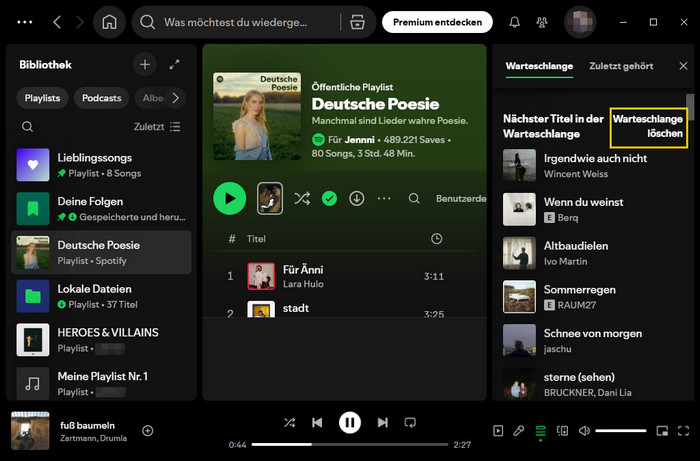Screen dimensions: 700x461
Task: Search inside the playlist
Action: coord(414,199)
